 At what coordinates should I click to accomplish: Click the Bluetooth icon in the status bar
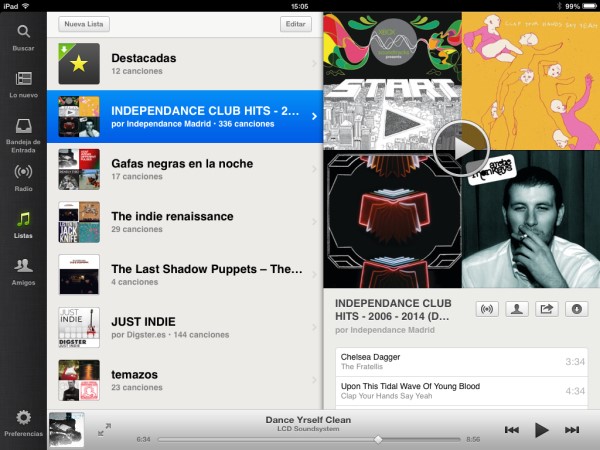pyautogui.click(x=559, y=6)
